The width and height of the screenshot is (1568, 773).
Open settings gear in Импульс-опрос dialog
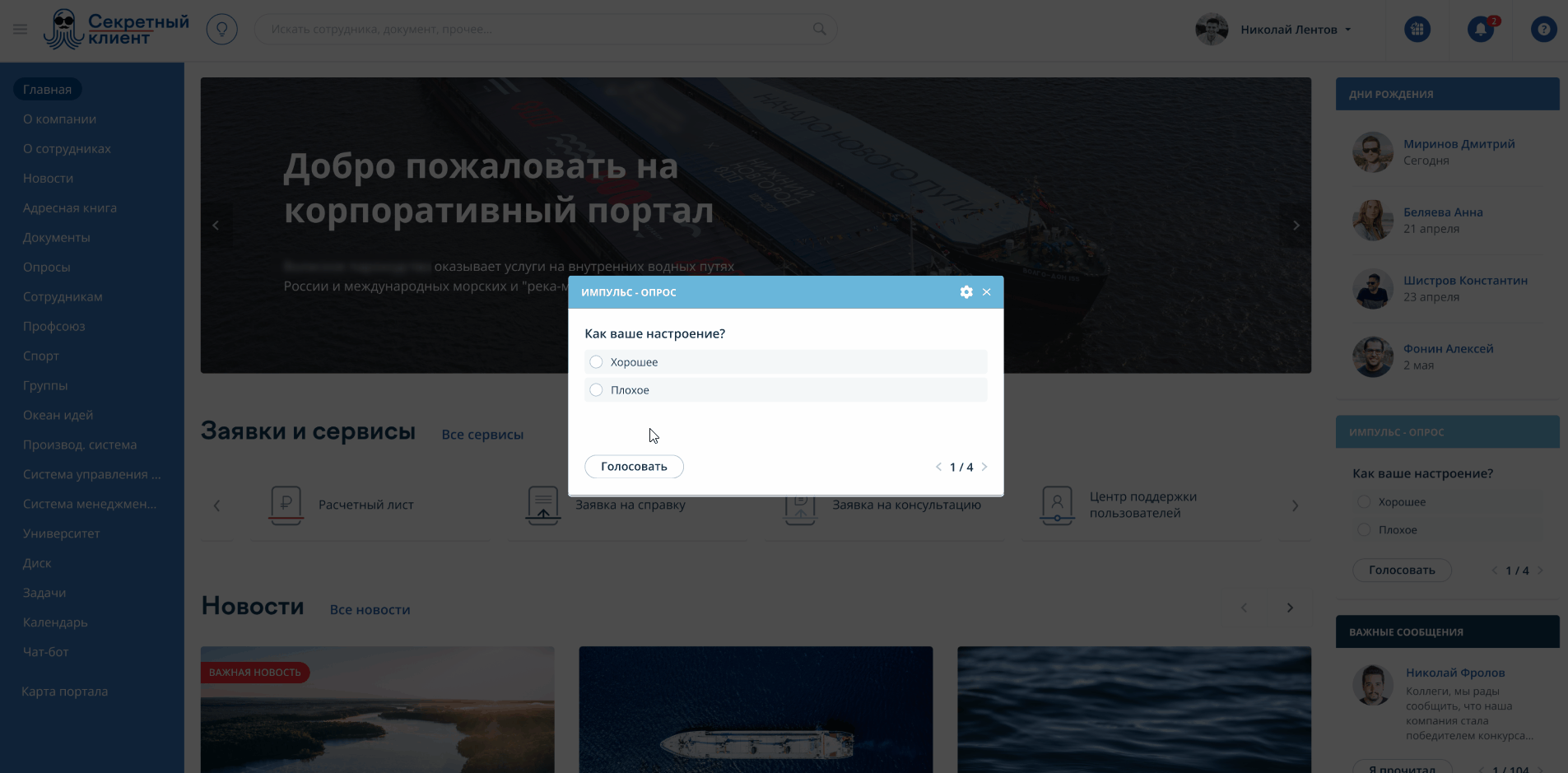coord(966,292)
